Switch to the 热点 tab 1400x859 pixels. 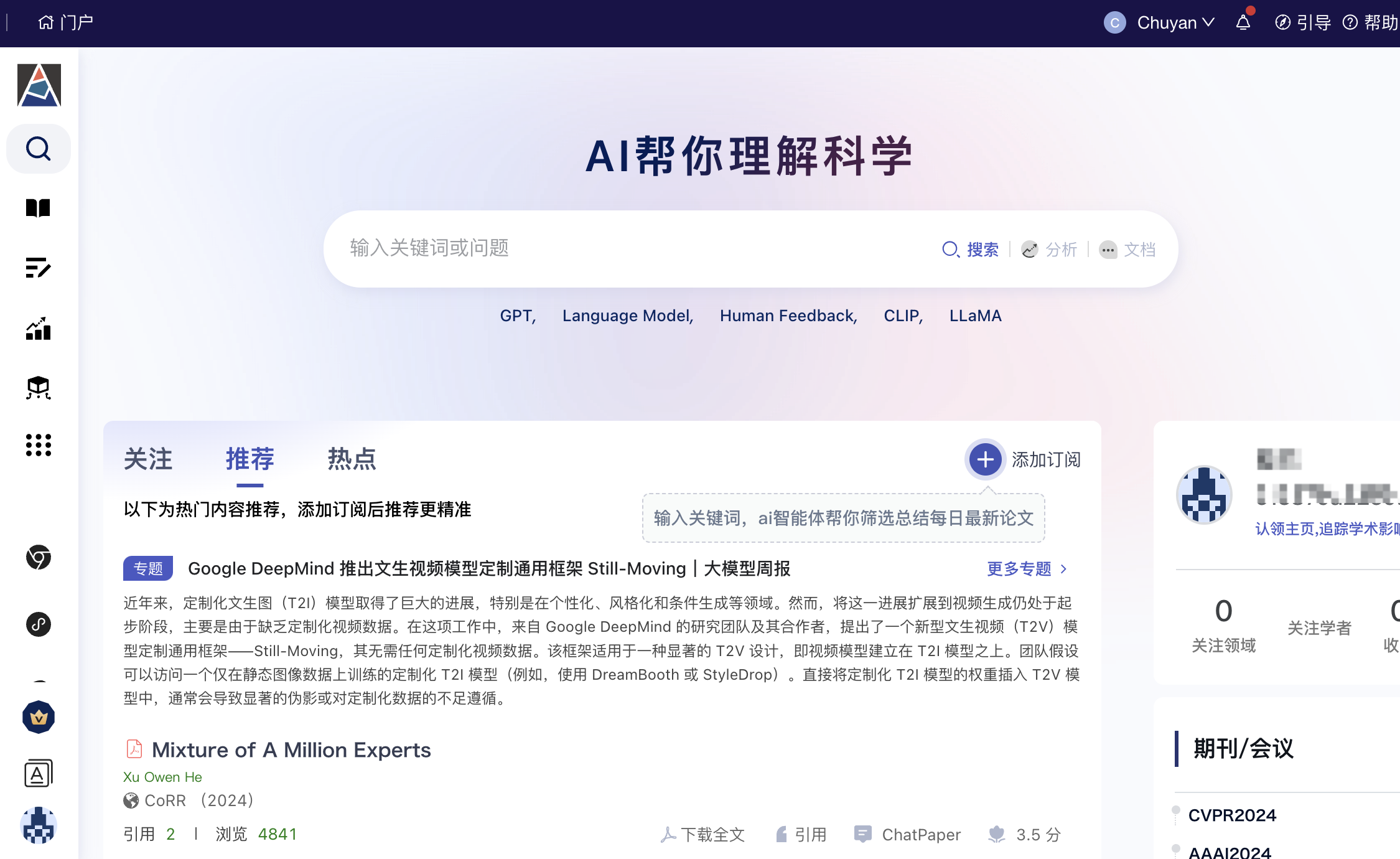pyautogui.click(x=352, y=459)
